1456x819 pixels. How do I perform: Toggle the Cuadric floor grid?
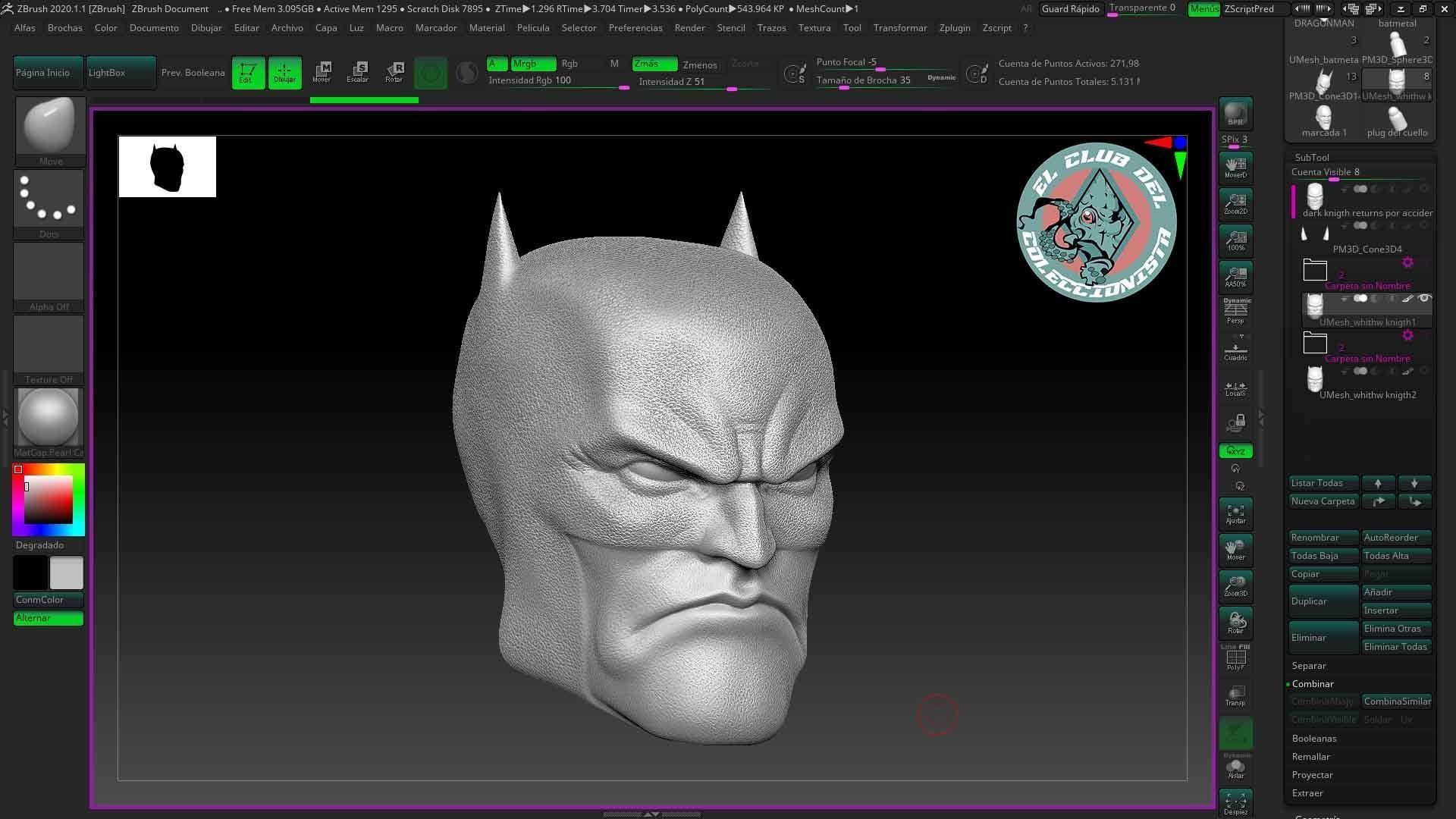[1235, 349]
